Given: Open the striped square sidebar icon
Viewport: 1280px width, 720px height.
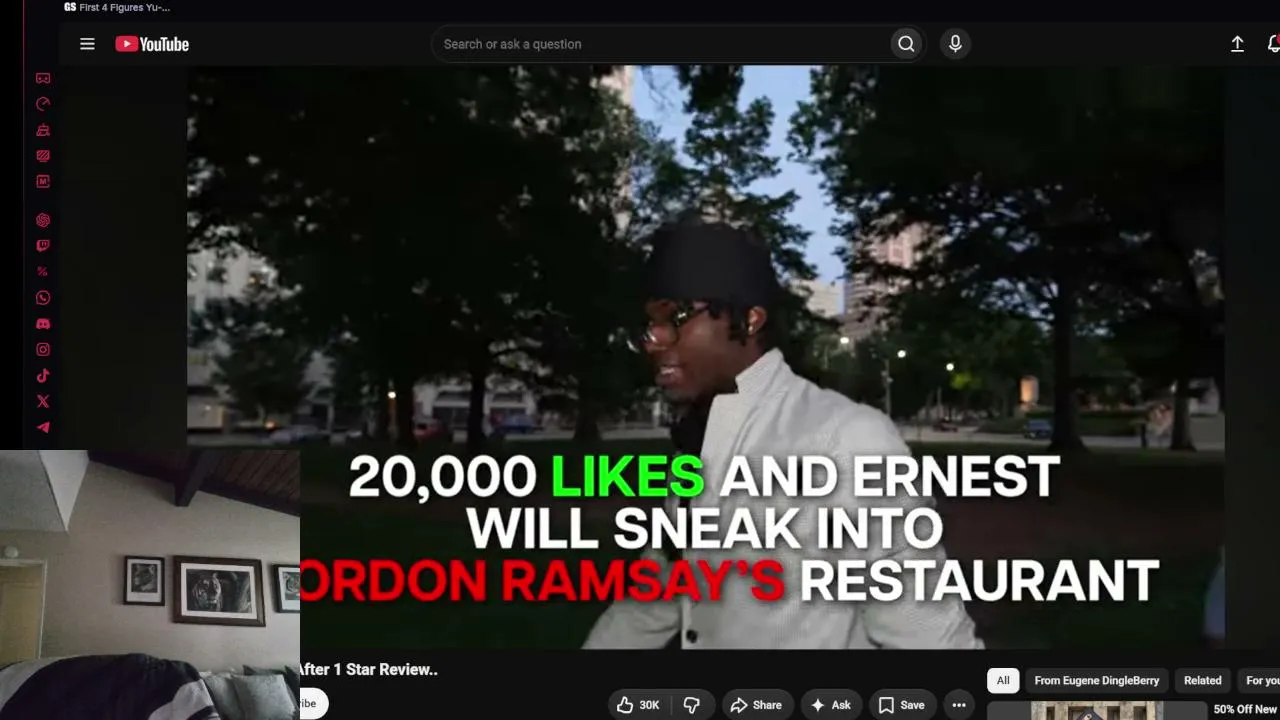Looking at the screenshot, I should click(43, 156).
